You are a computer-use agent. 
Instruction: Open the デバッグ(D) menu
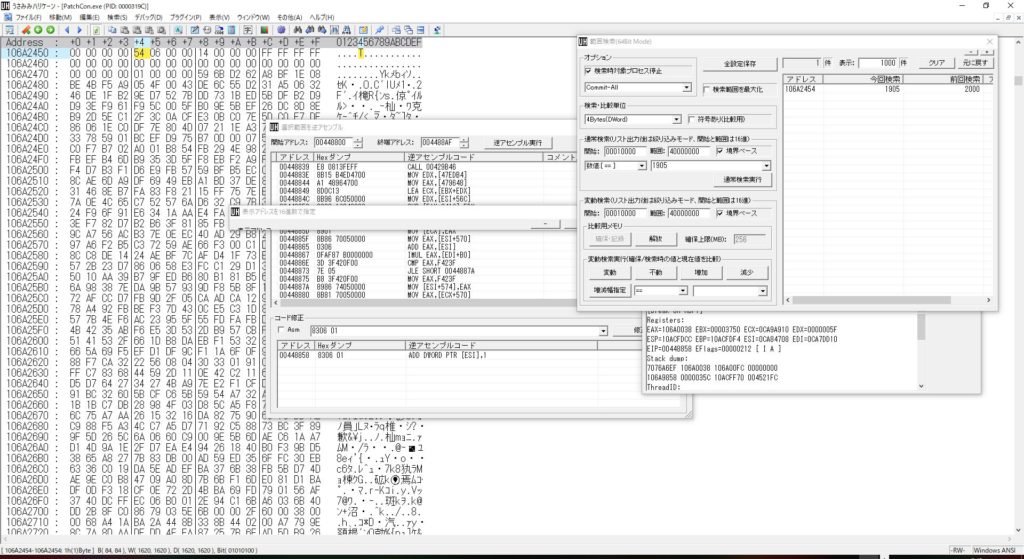click(148, 17)
